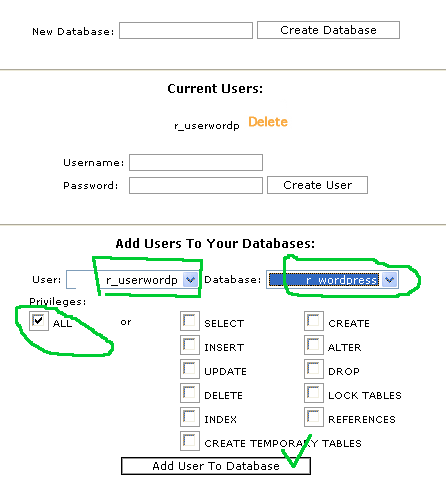Click the Create User button
This screenshot has height=482, width=446.
click(x=317, y=185)
